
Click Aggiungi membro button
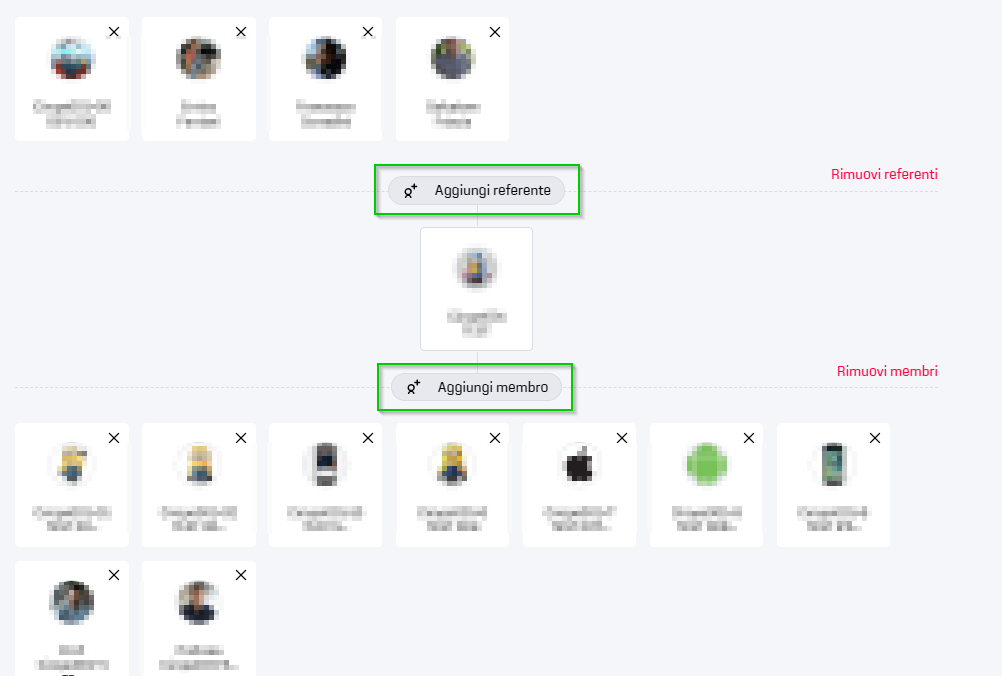(477, 387)
